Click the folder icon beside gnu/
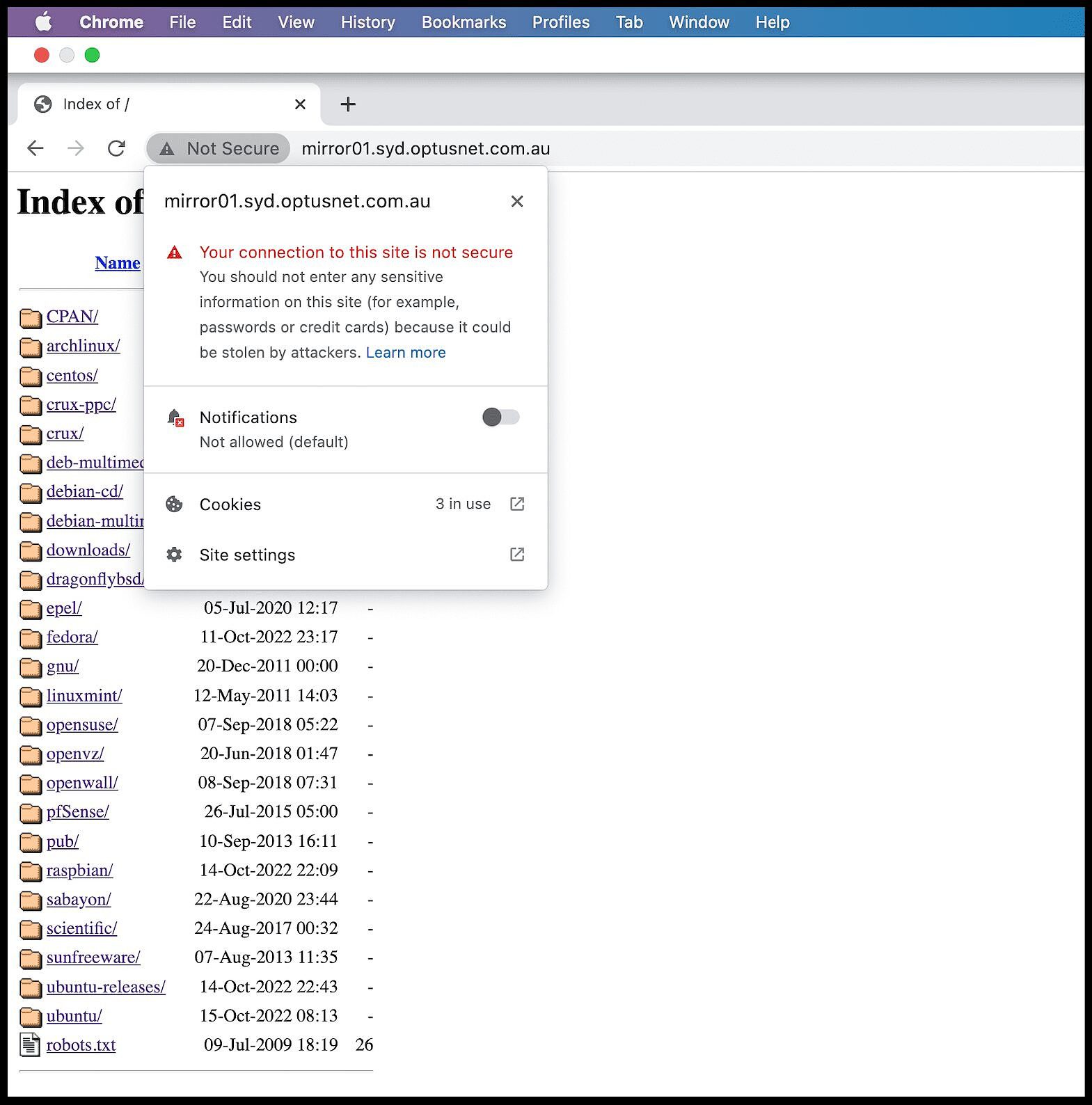This screenshot has width=1092, height=1105. 31,667
